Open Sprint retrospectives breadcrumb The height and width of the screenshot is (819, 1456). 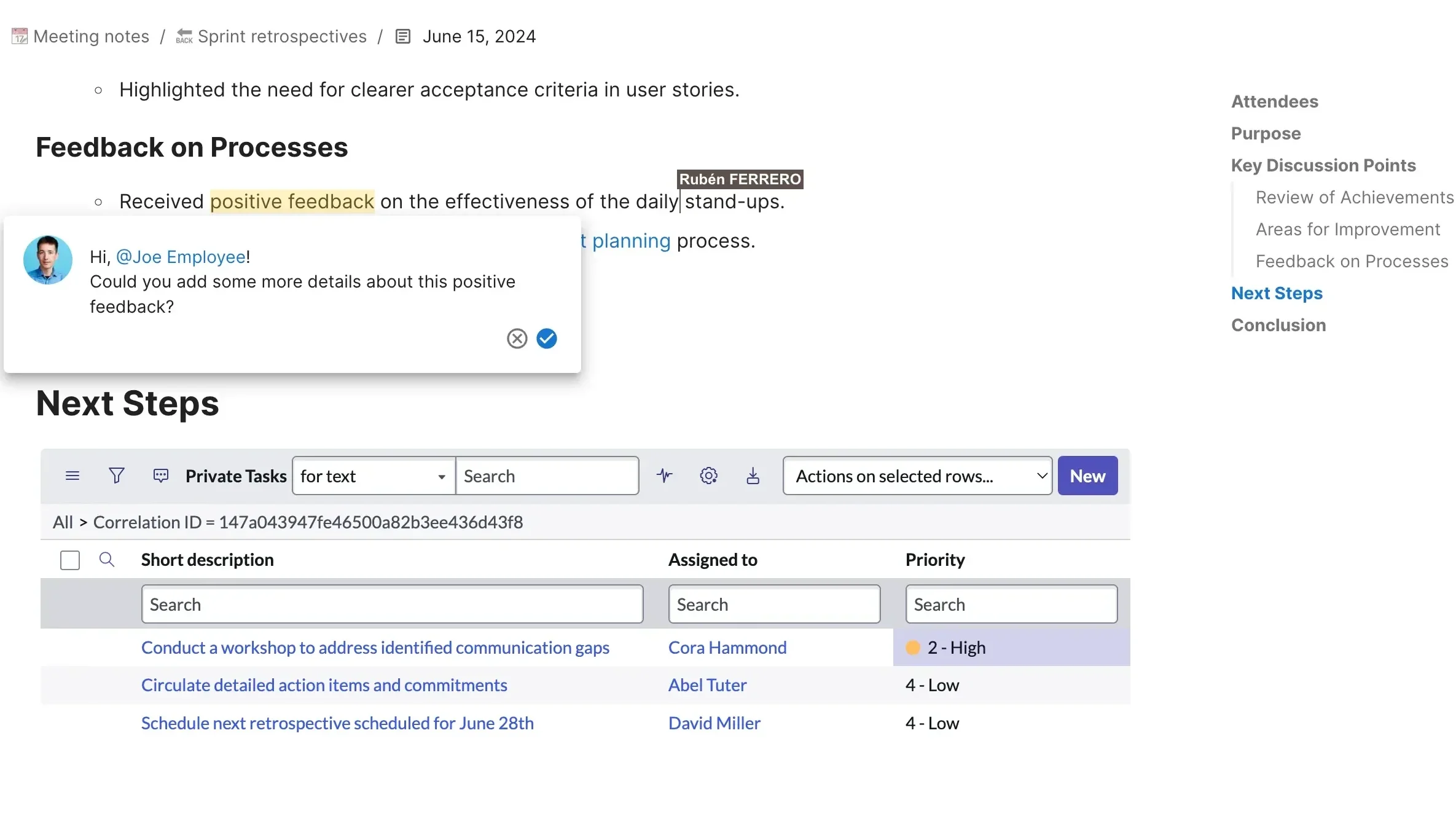pos(281,36)
